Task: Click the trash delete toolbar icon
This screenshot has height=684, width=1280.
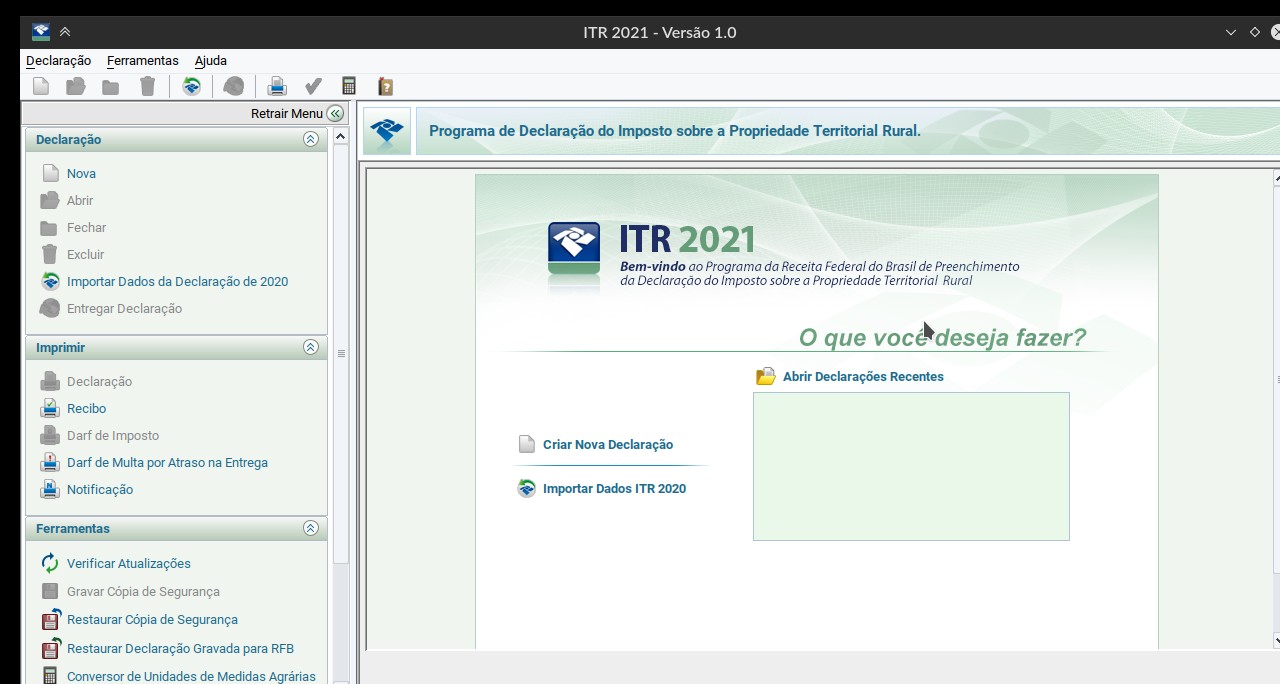Action: pos(148,86)
